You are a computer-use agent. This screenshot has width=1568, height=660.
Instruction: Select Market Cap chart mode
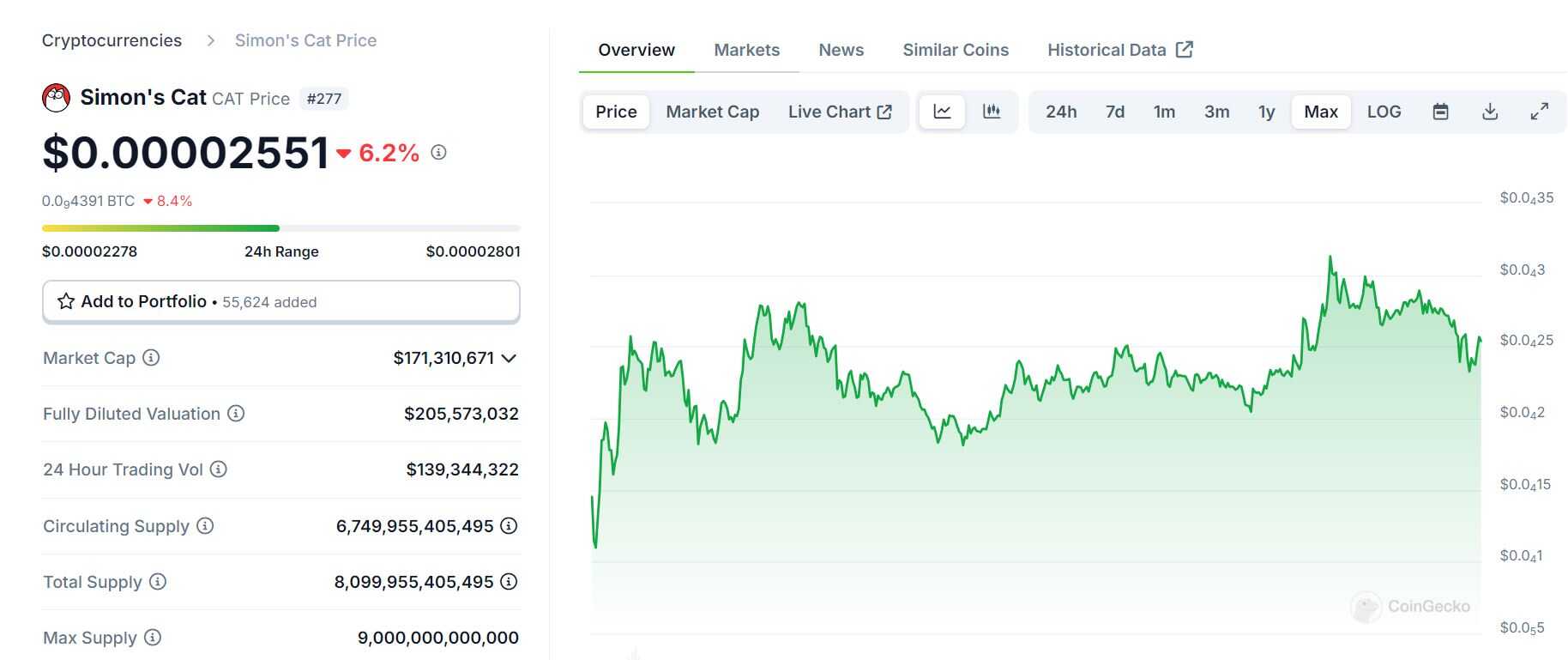[x=713, y=112]
